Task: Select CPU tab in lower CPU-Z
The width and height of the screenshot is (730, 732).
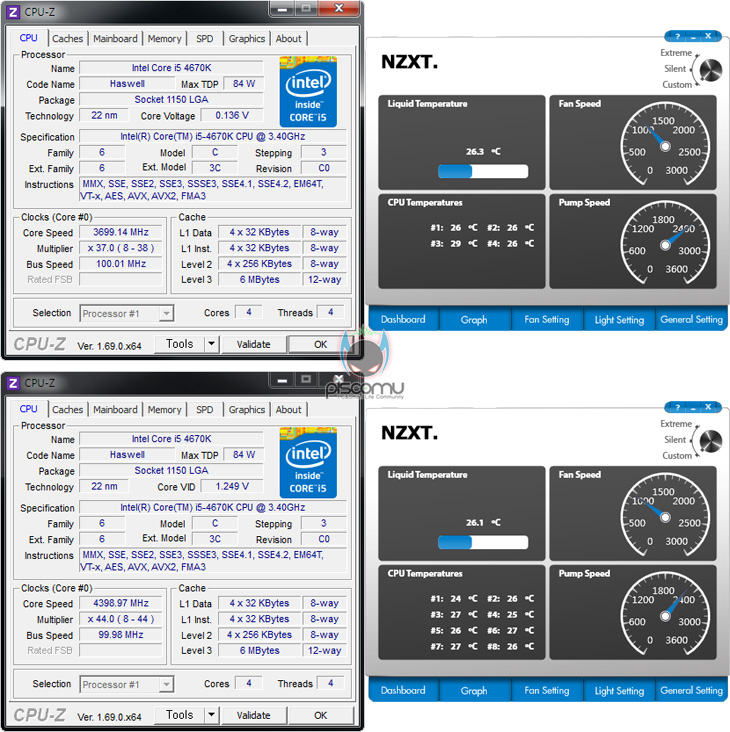Action: click(28, 409)
